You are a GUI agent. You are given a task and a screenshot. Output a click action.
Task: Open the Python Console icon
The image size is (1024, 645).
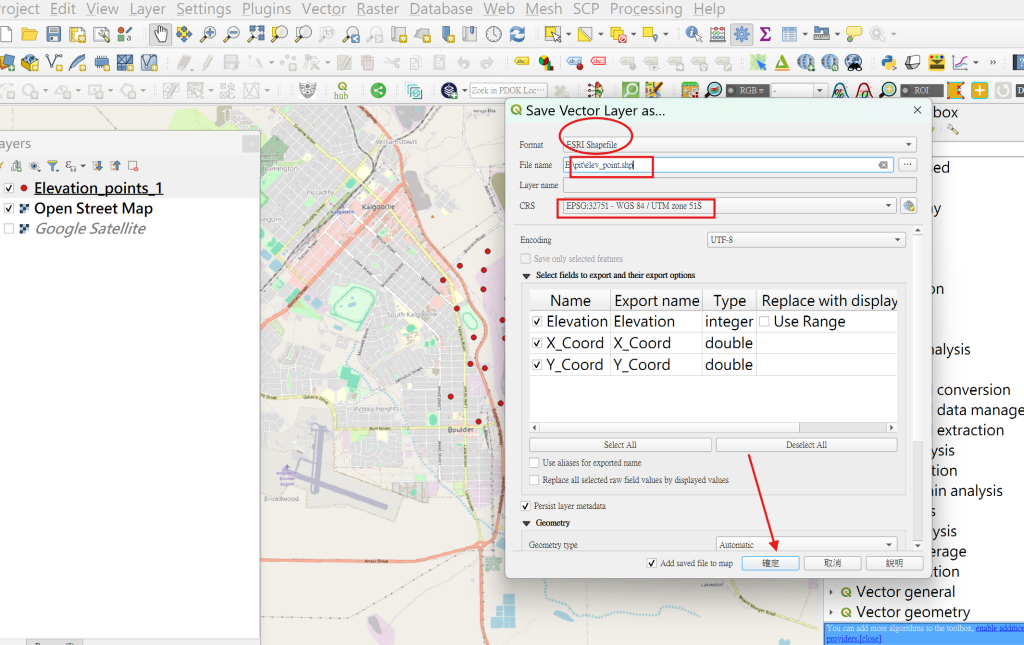(x=889, y=63)
